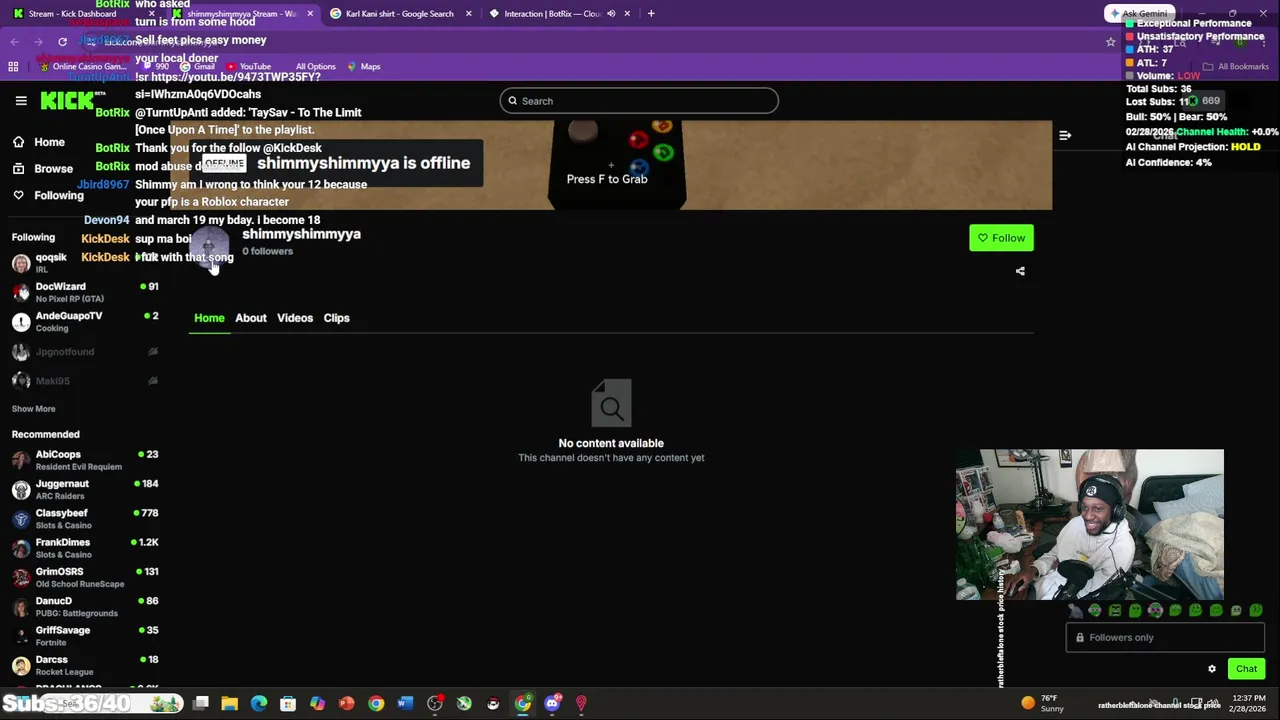Open AbiCoops recommended channel
Screen dimensions: 1280x720
(85, 460)
